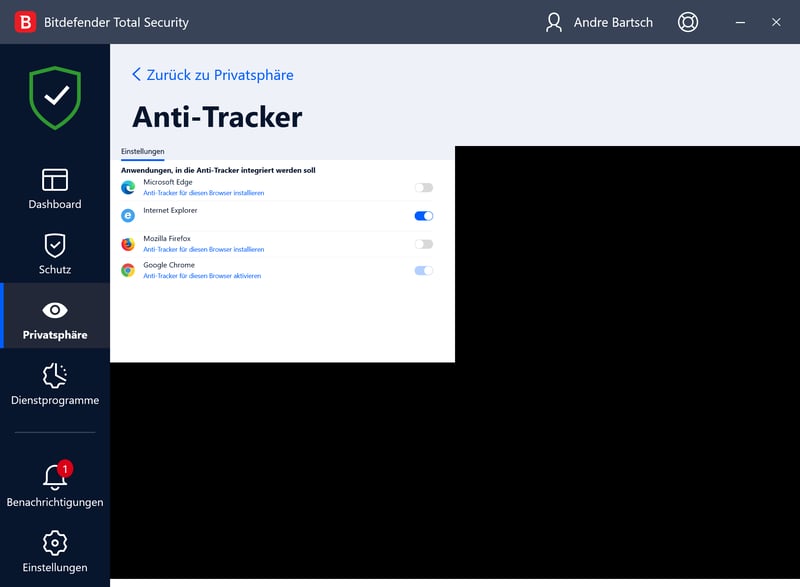The height and width of the screenshot is (587, 800).
Task: Enable the Anti-Tracker toggle for Microsoft Edge
Action: (x=424, y=187)
